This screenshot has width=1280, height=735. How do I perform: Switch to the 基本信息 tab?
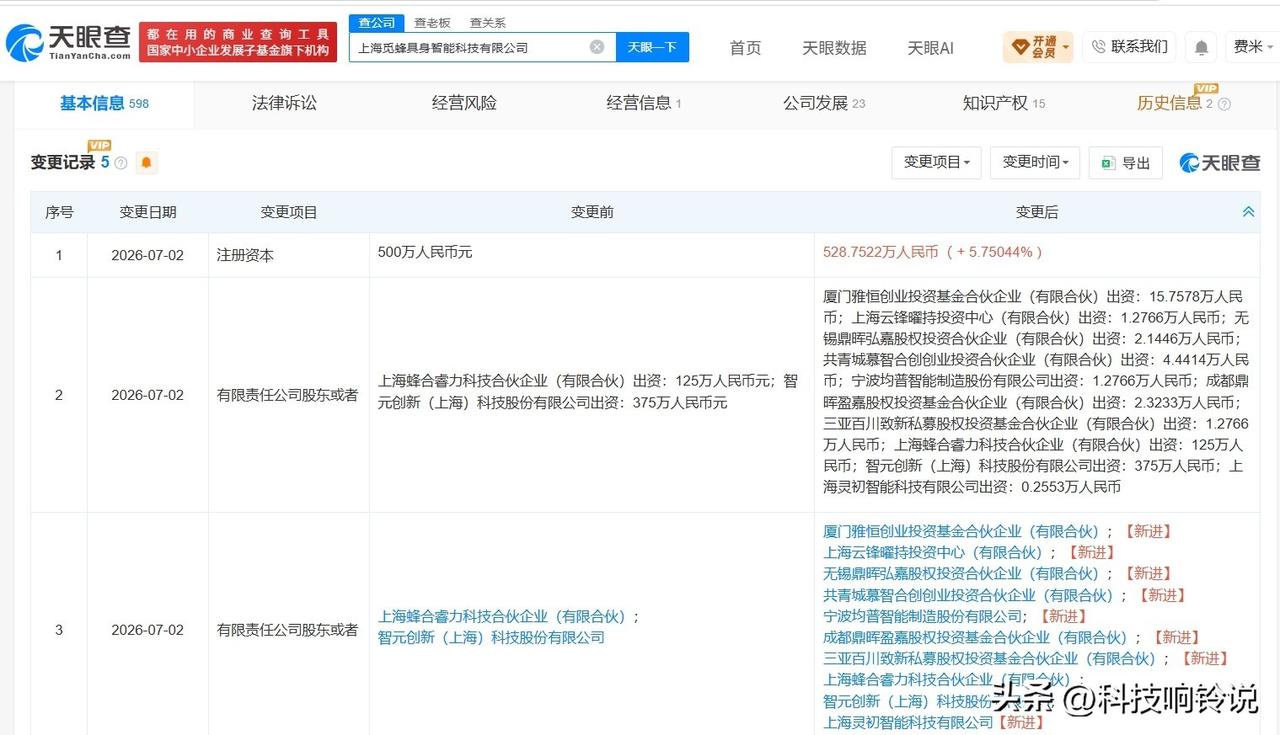pyautogui.click(x=104, y=103)
